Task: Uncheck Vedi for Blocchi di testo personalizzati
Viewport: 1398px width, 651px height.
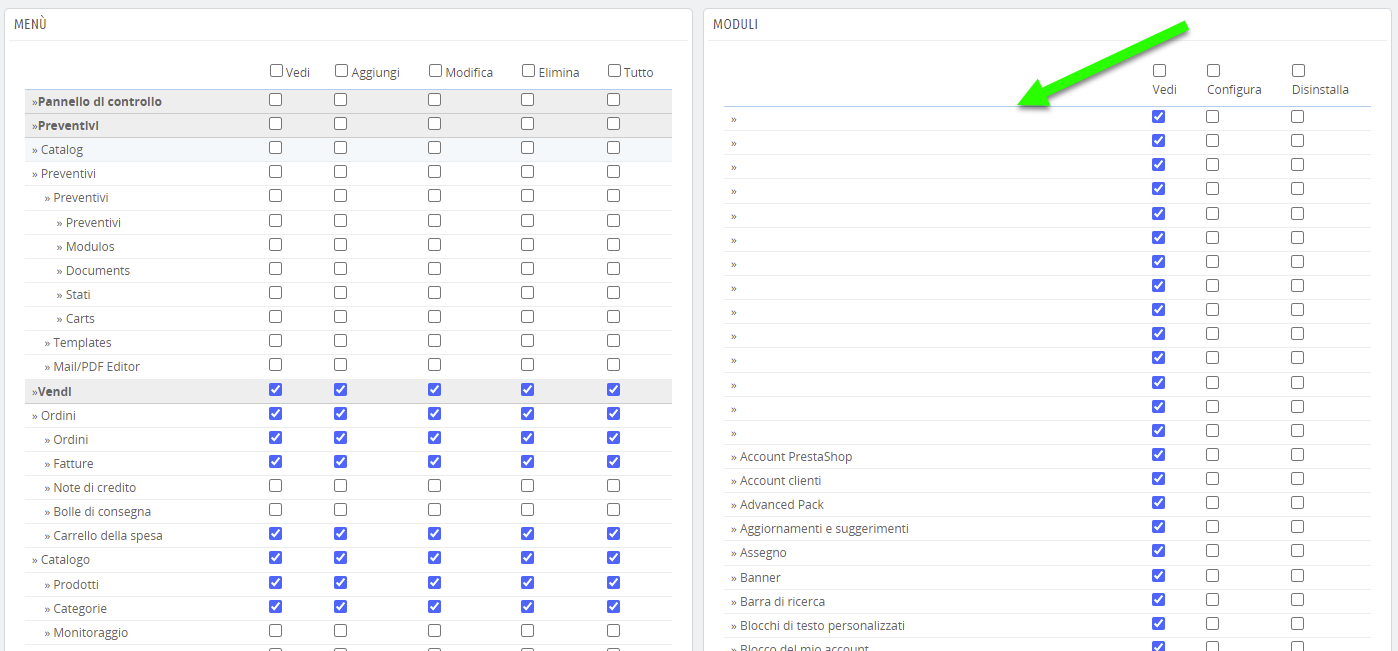Action: pos(1159,624)
